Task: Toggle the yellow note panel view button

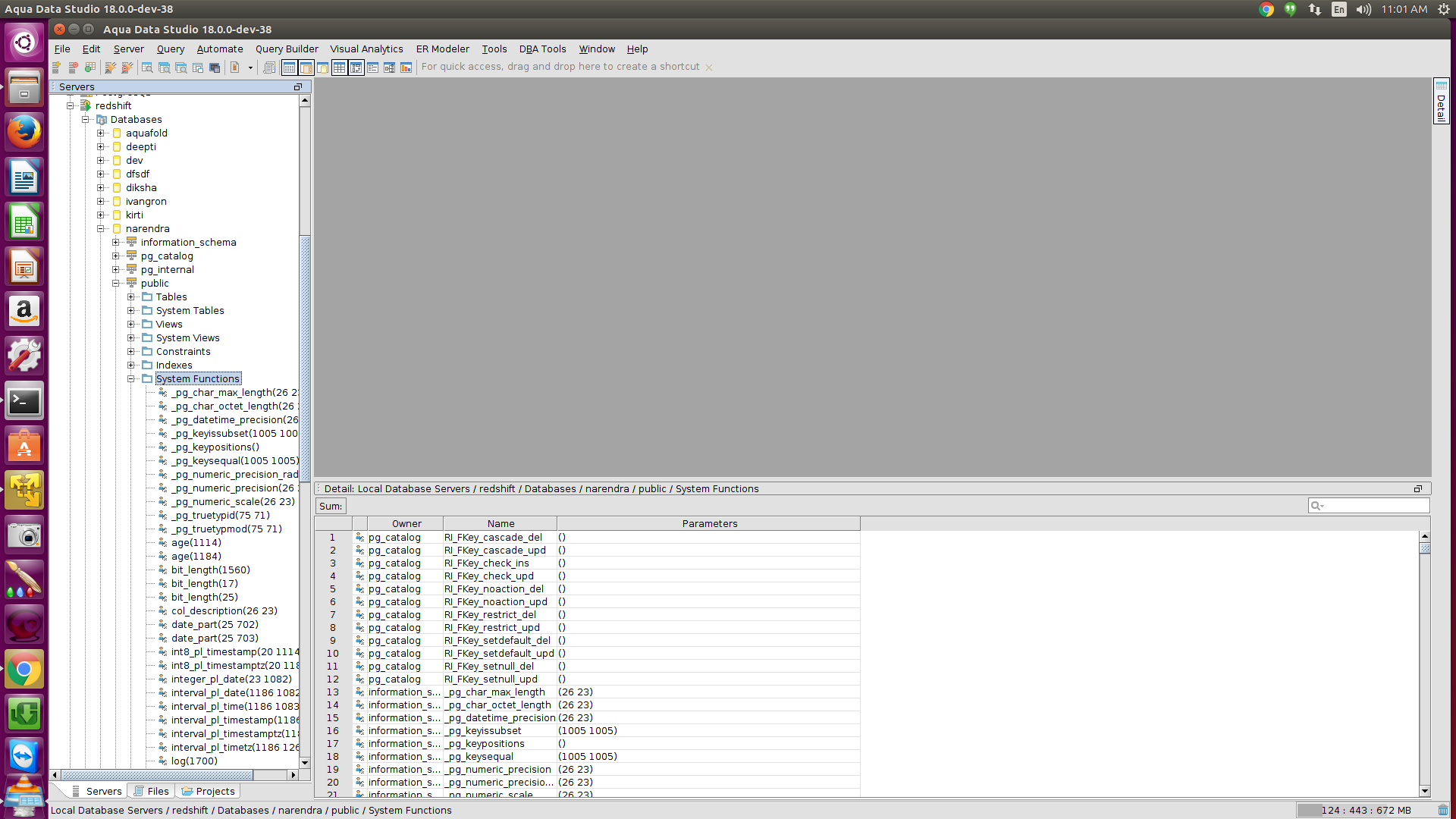Action: click(x=322, y=67)
